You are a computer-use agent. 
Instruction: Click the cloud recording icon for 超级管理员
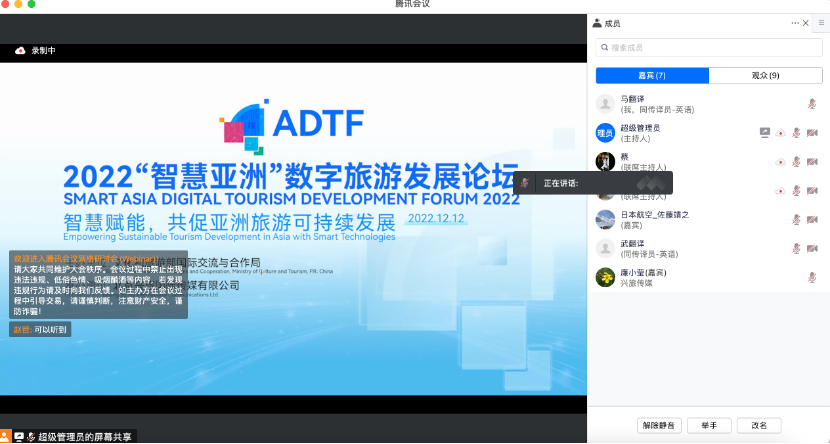pyautogui.click(x=780, y=133)
